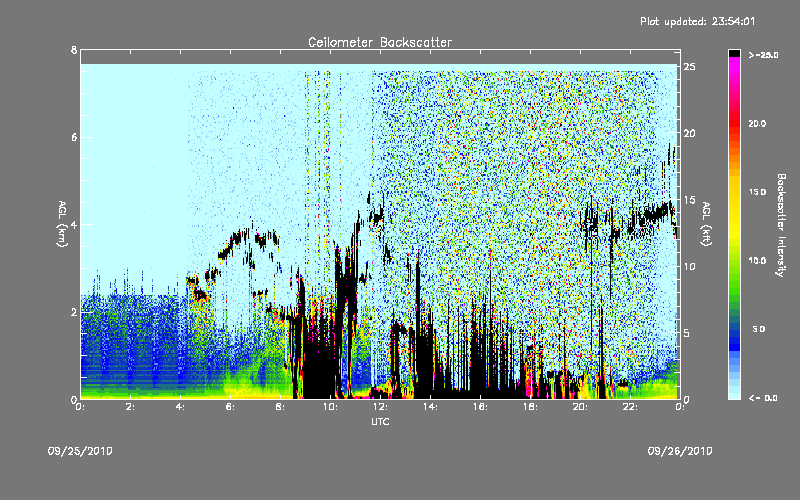Click the "16:" UTC tick label
This screenshot has height=500, width=800.
coord(480,407)
